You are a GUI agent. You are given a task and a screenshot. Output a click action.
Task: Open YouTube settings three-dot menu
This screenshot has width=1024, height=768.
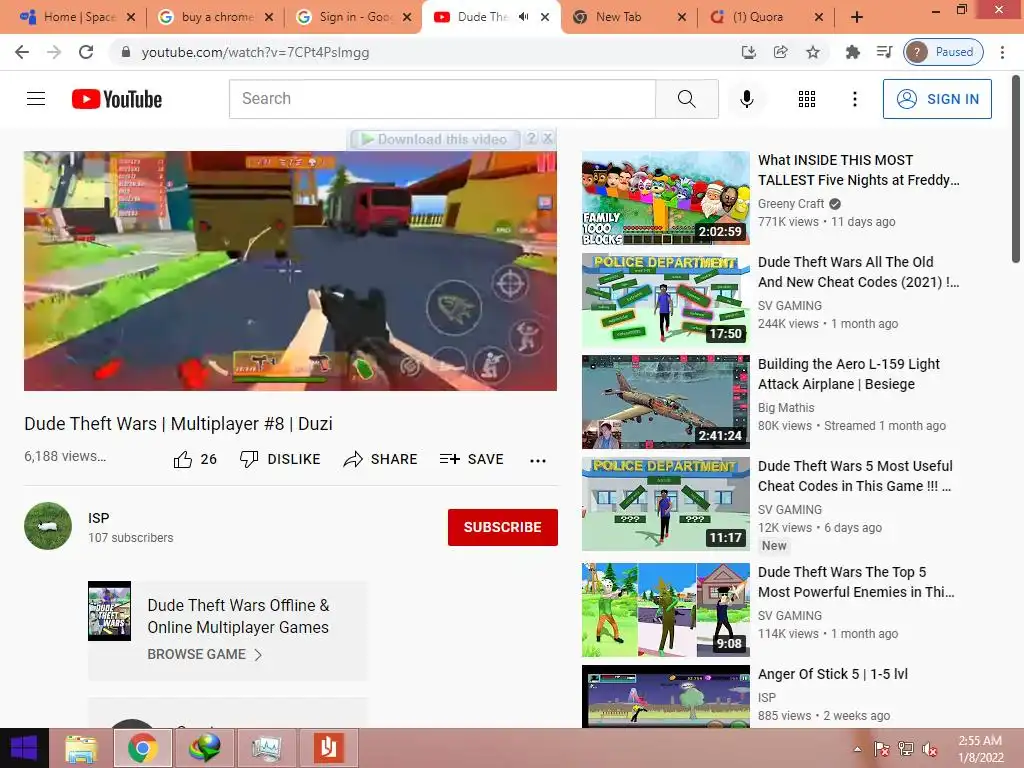[854, 99]
